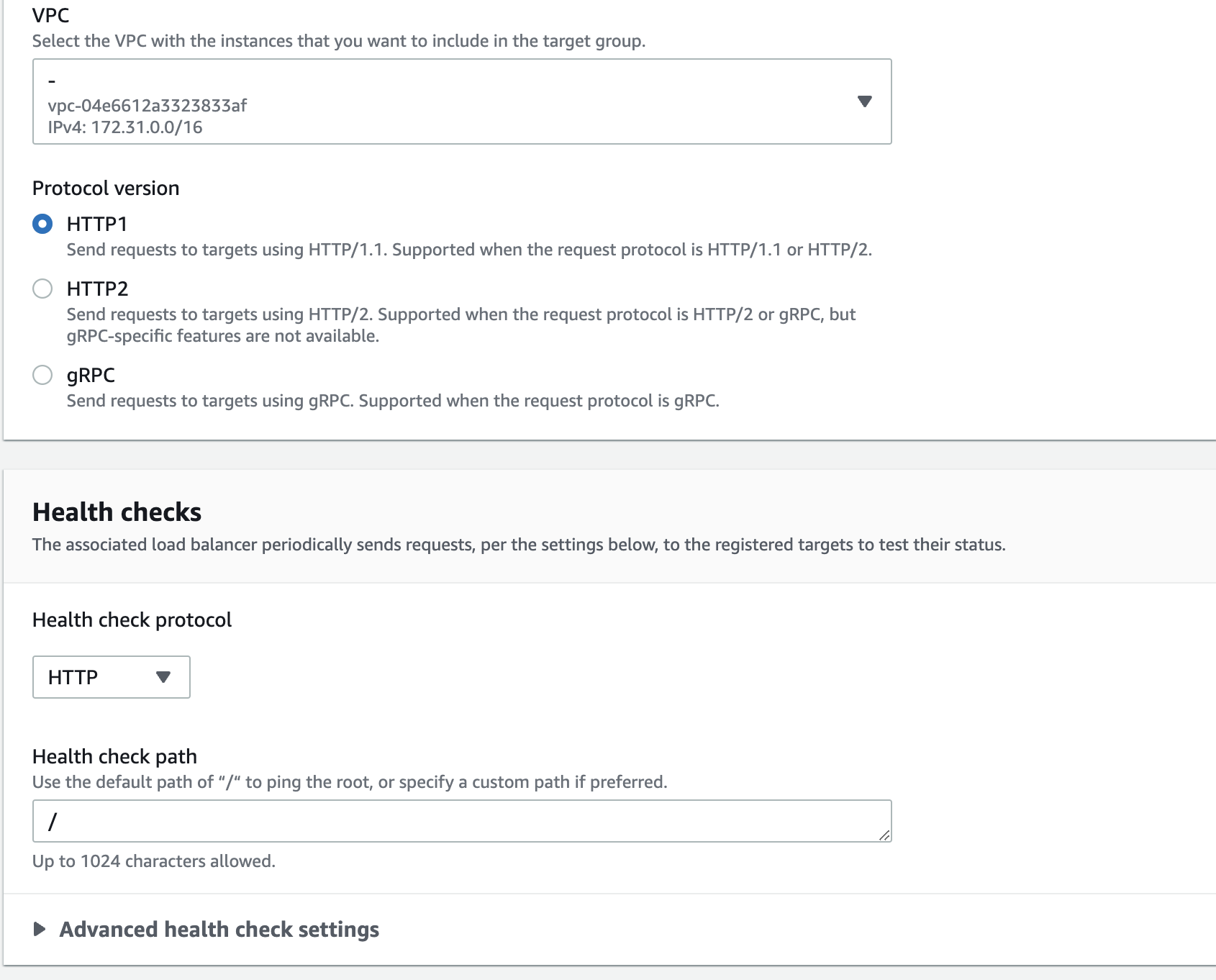Click the gRPC option description text
This screenshot has width=1216, height=980.
tap(393, 401)
